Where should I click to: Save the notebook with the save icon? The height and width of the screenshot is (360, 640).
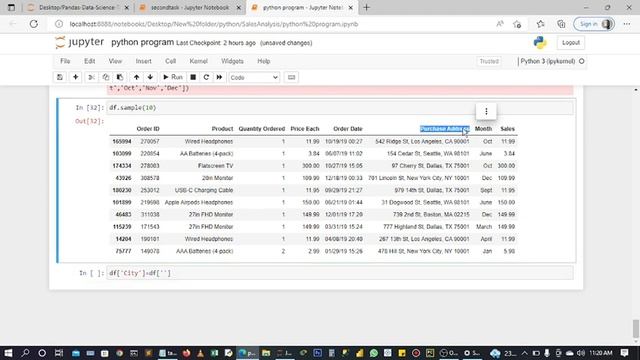point(60,77)
